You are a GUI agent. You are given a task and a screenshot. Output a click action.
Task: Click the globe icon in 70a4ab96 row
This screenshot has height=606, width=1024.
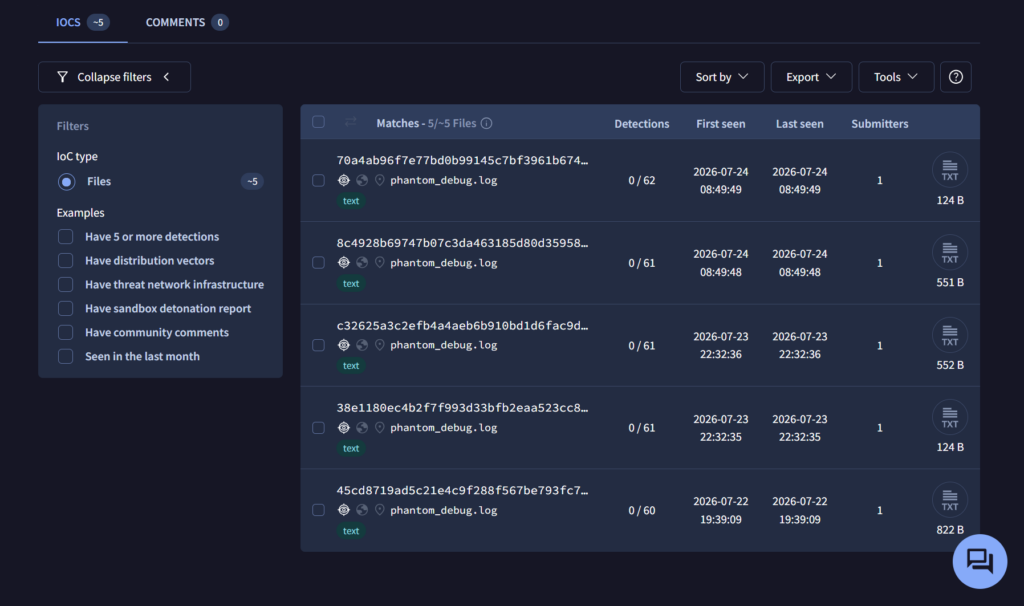click(x=362, y=180)
